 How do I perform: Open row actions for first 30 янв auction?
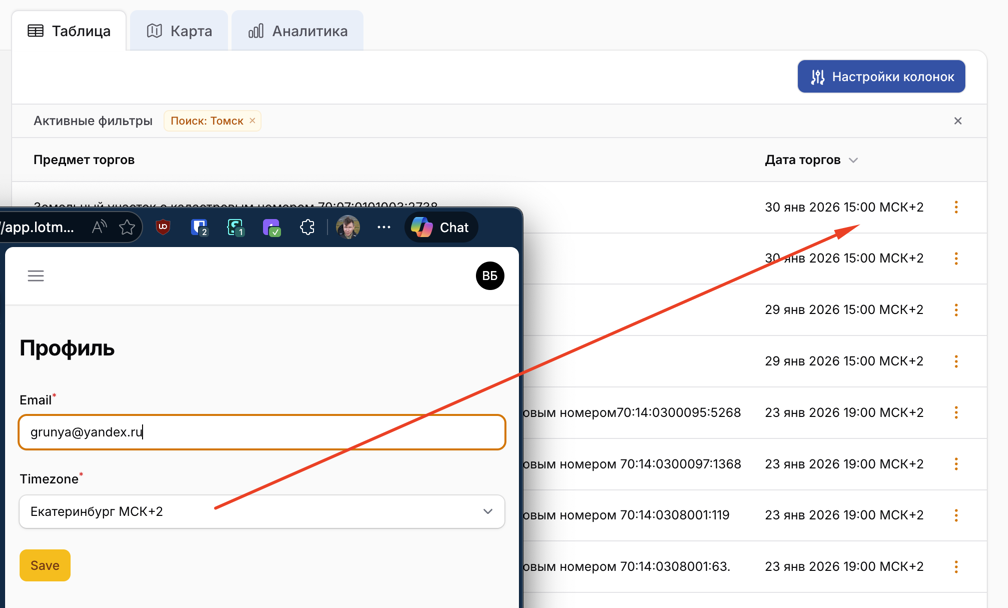tap(956, 207)
